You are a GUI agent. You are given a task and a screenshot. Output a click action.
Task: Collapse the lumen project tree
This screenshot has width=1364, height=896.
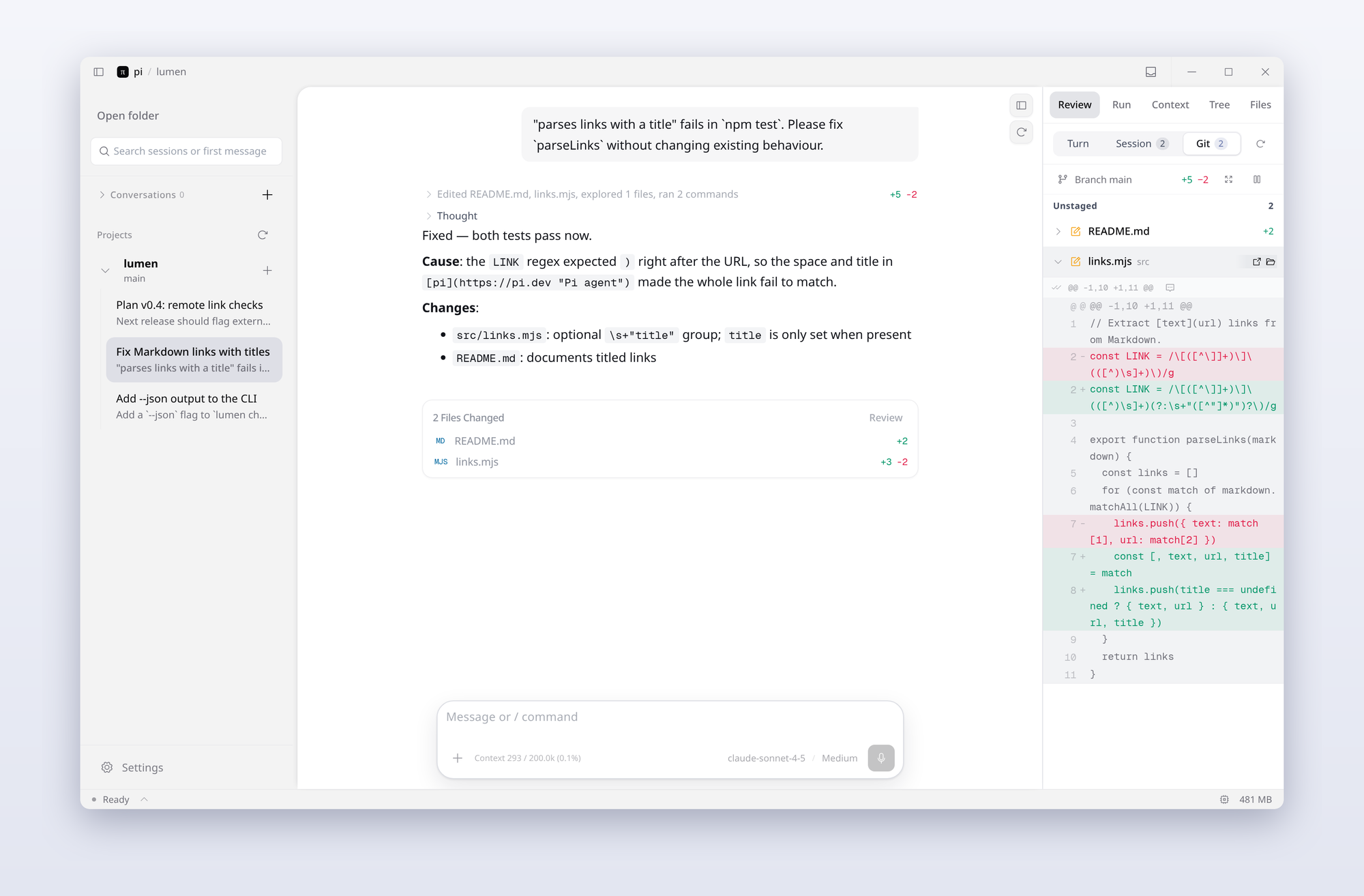coord(105,271)
